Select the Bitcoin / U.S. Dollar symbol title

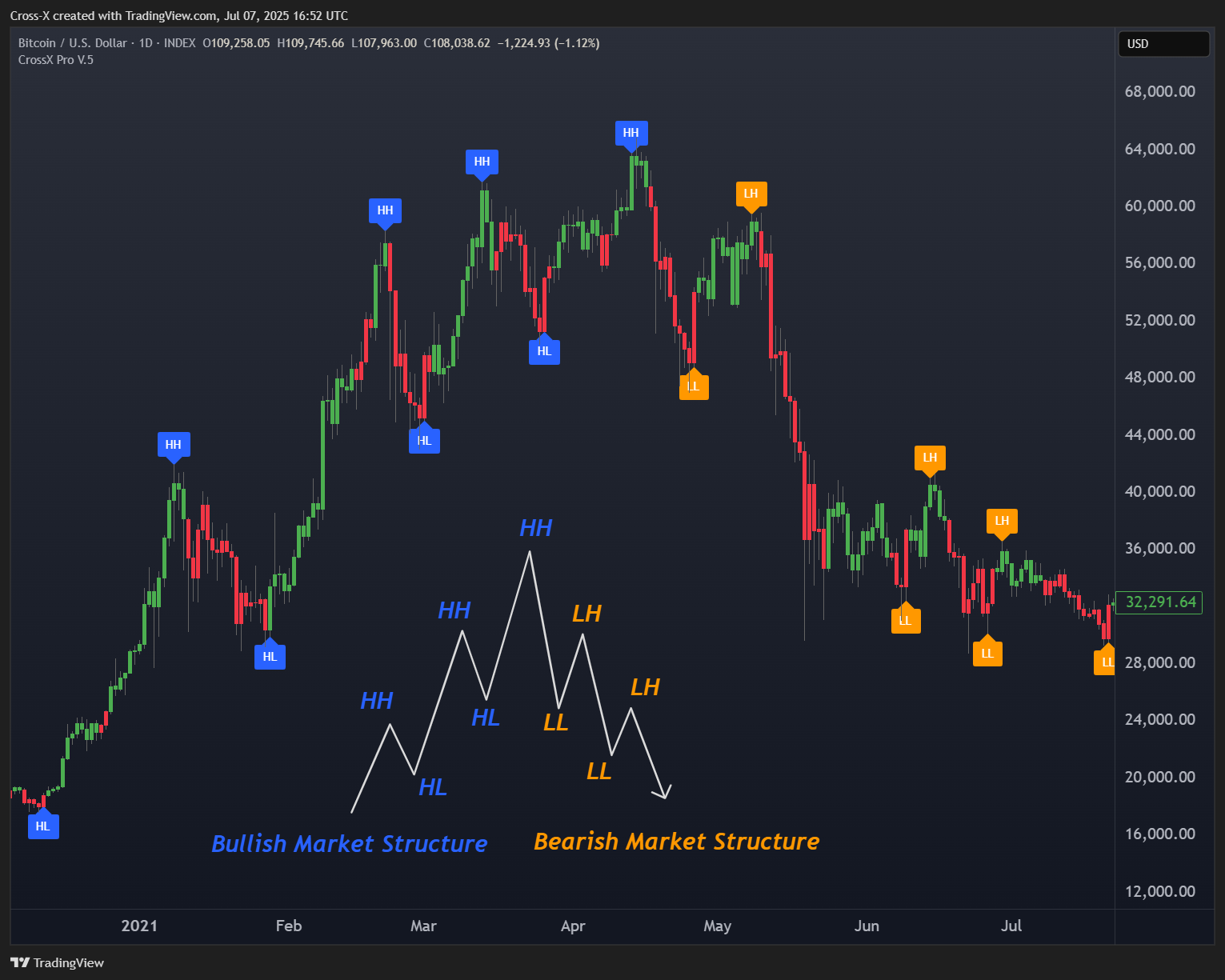pyautogui.click(x=72, y=43)
